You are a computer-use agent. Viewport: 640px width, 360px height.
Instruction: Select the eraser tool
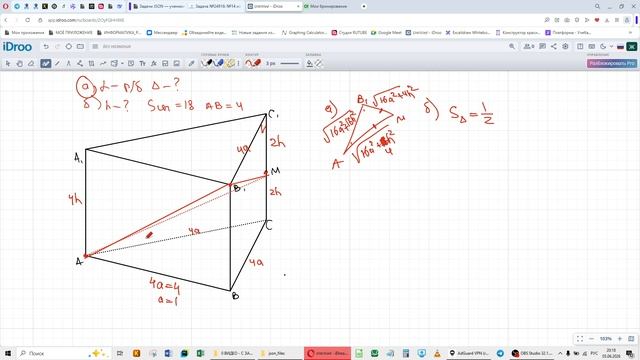click(x=31, y=64)
